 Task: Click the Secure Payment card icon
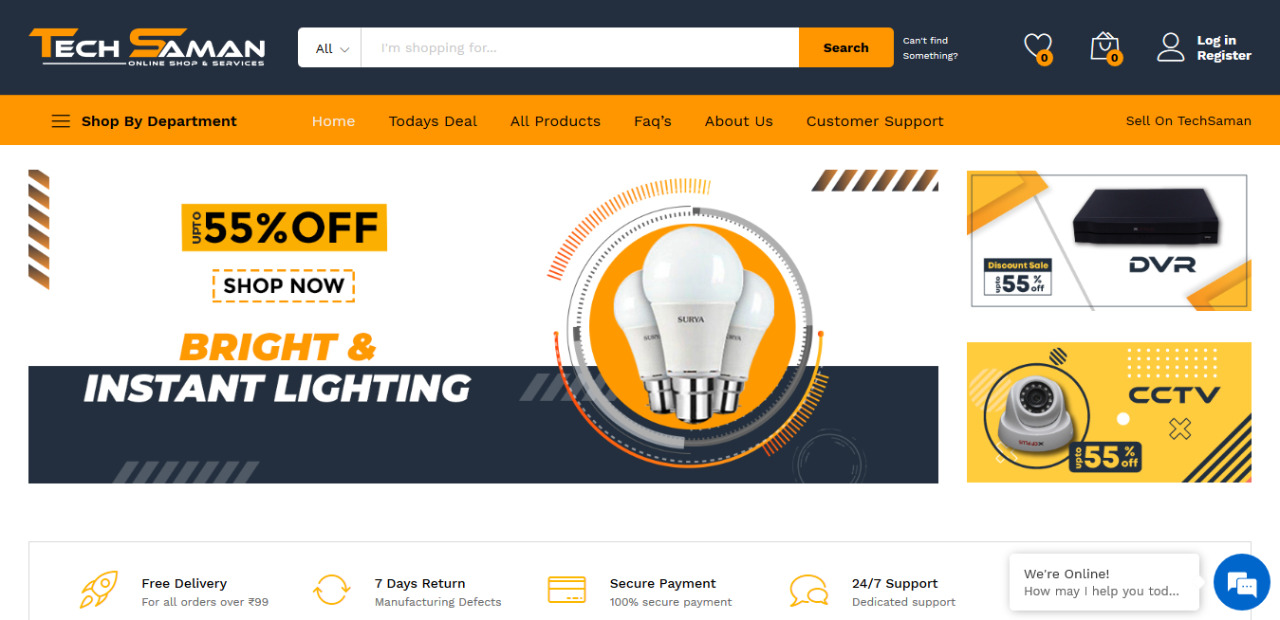566,589
